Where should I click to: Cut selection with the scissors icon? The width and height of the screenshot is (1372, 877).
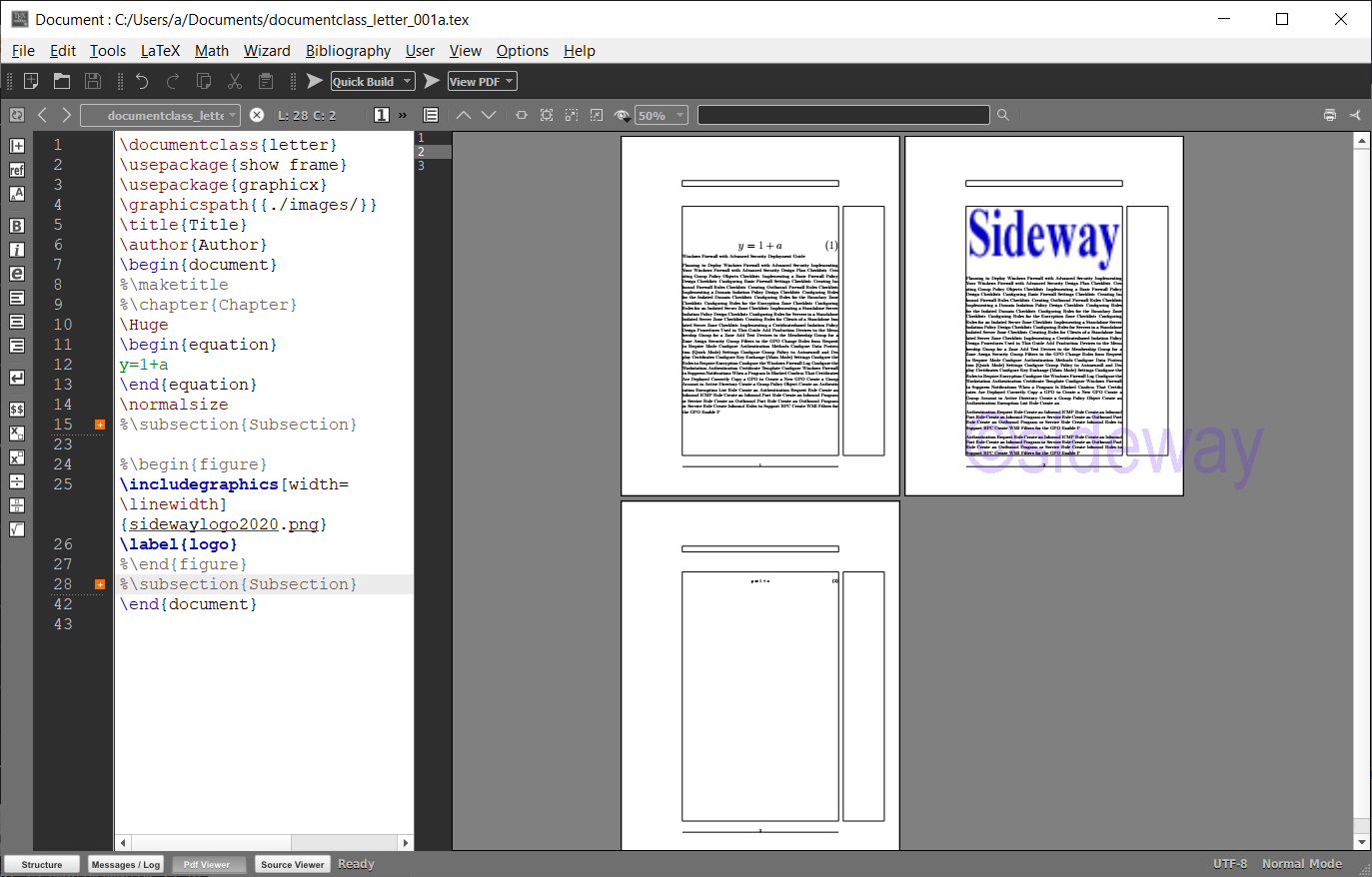click(235, 81)
